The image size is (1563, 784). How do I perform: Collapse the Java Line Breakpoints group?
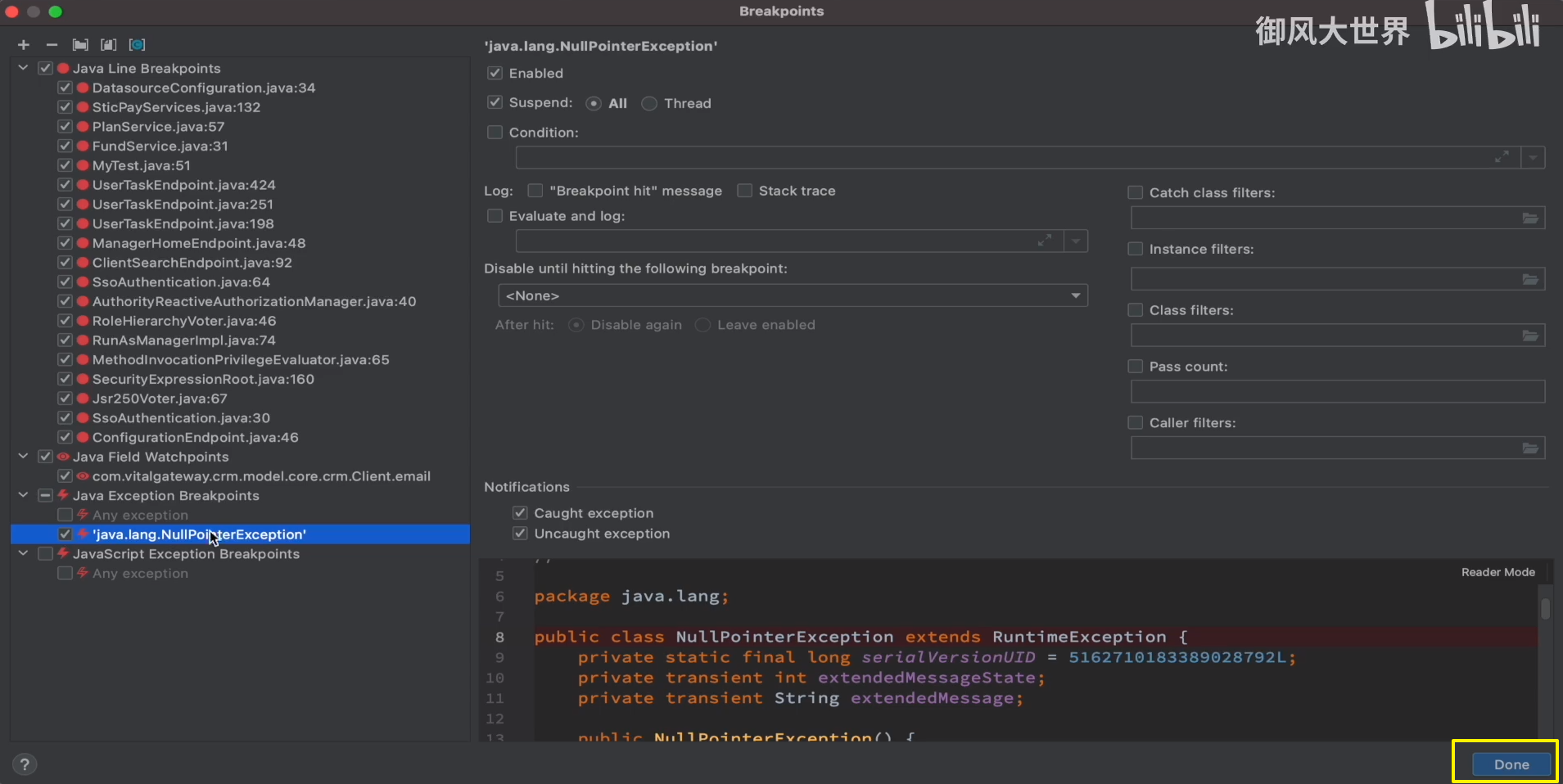tap(23, 68)
